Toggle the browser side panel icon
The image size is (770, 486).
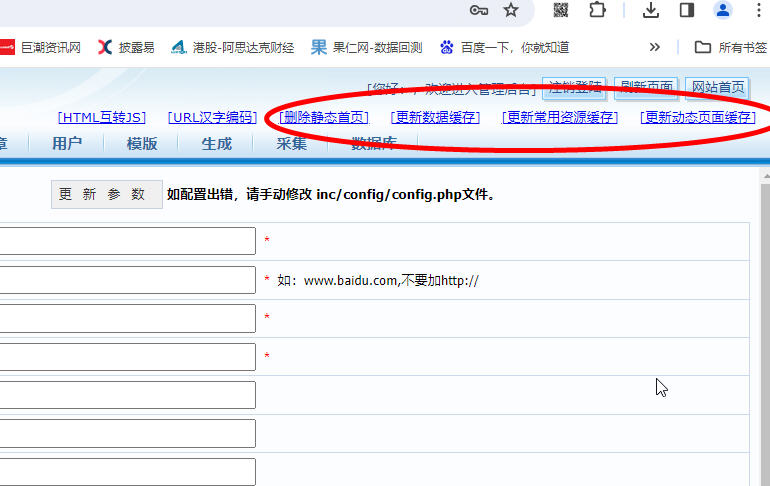[x=687, y=10]
